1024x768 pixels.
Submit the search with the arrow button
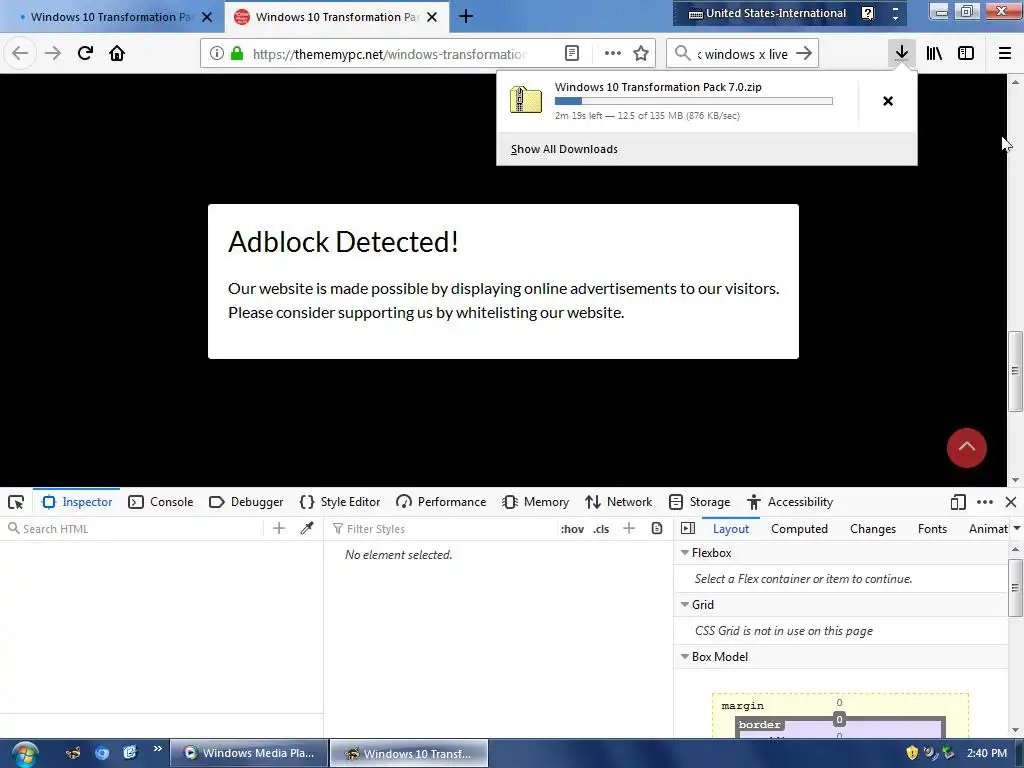[804, 54]
